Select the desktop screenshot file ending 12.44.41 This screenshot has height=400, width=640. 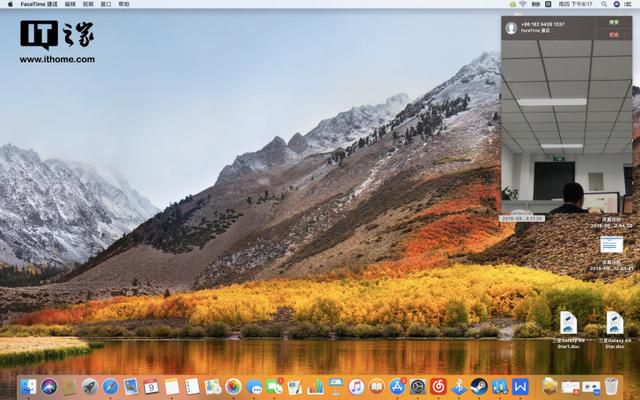tap(611, 253)
